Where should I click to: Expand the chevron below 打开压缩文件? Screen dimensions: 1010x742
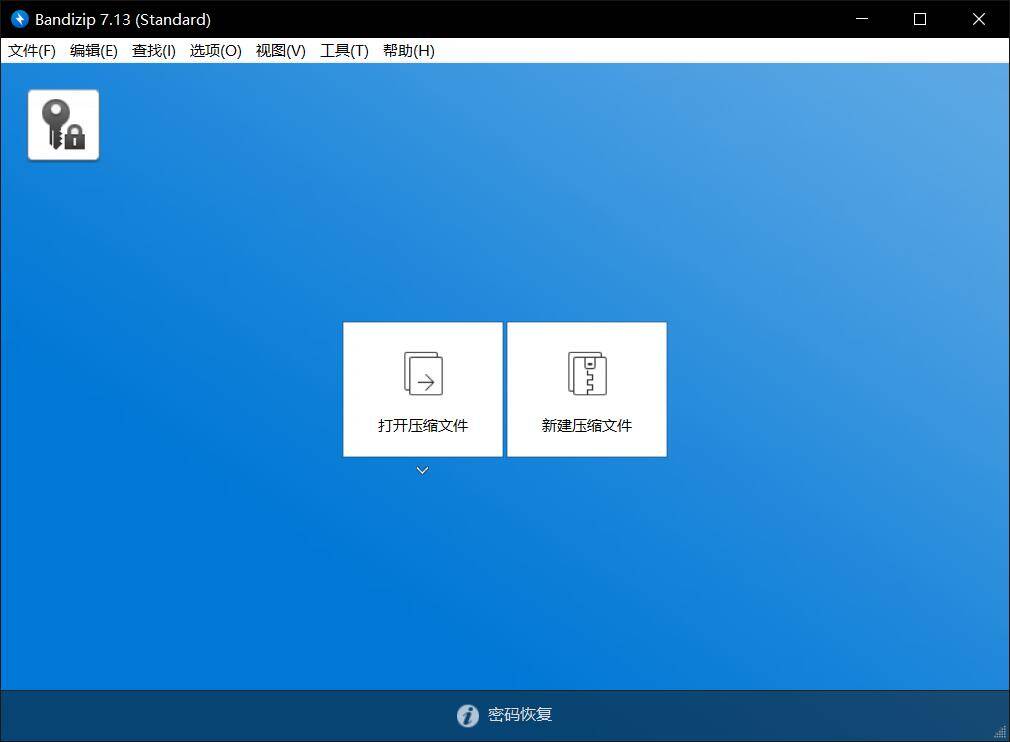(422, 470)
